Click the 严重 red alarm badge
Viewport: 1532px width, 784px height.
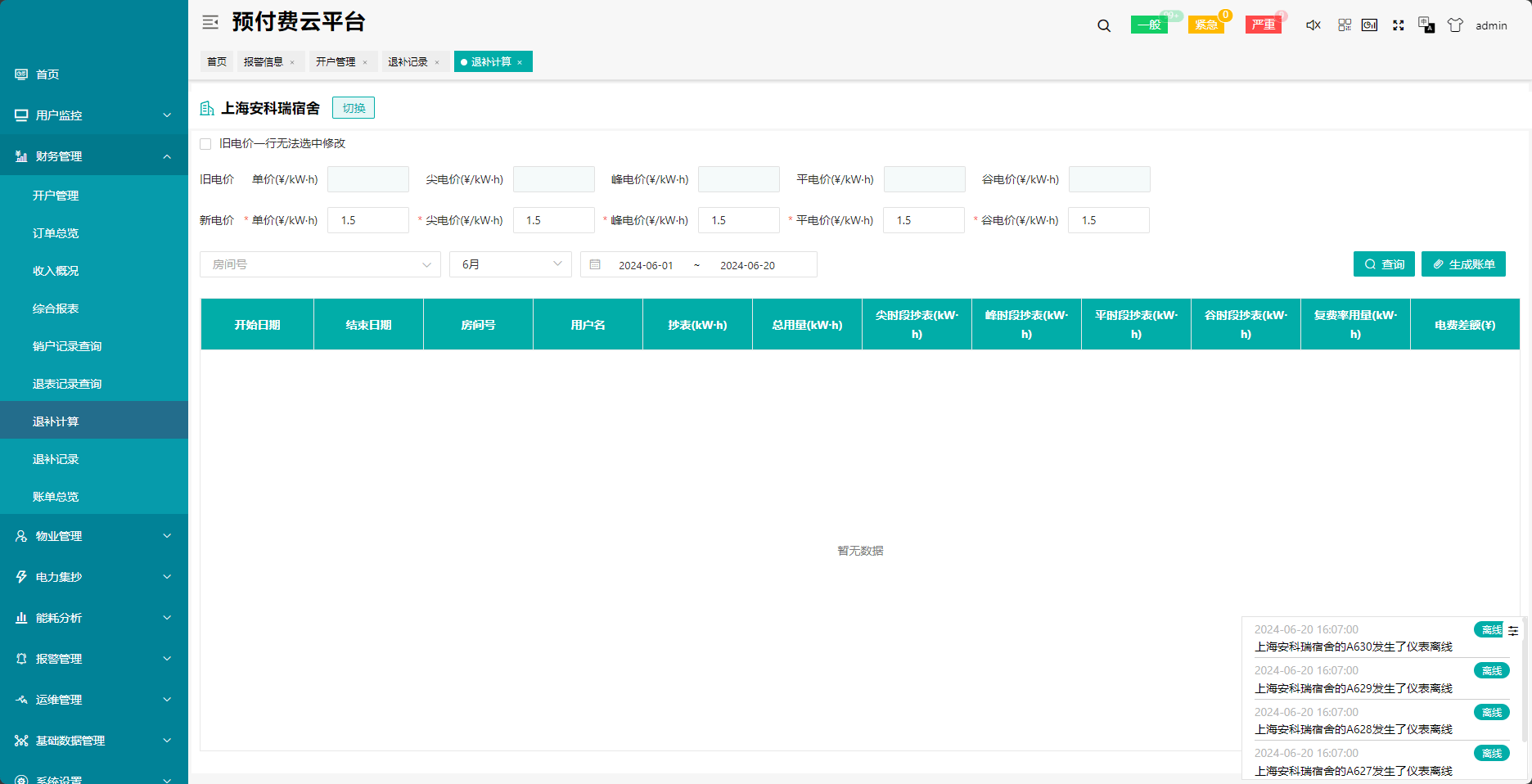pos(1264,25)
